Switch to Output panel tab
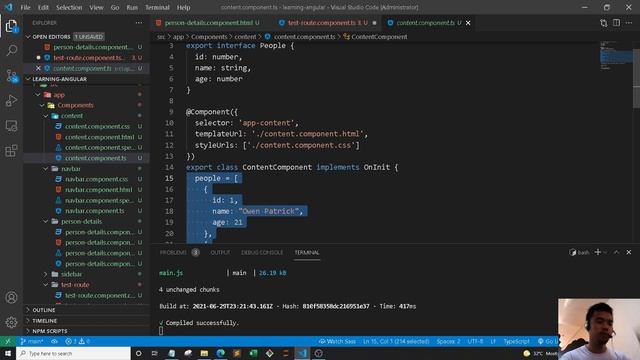The height and width of the screenshot is (360, 640). point(220,253)
